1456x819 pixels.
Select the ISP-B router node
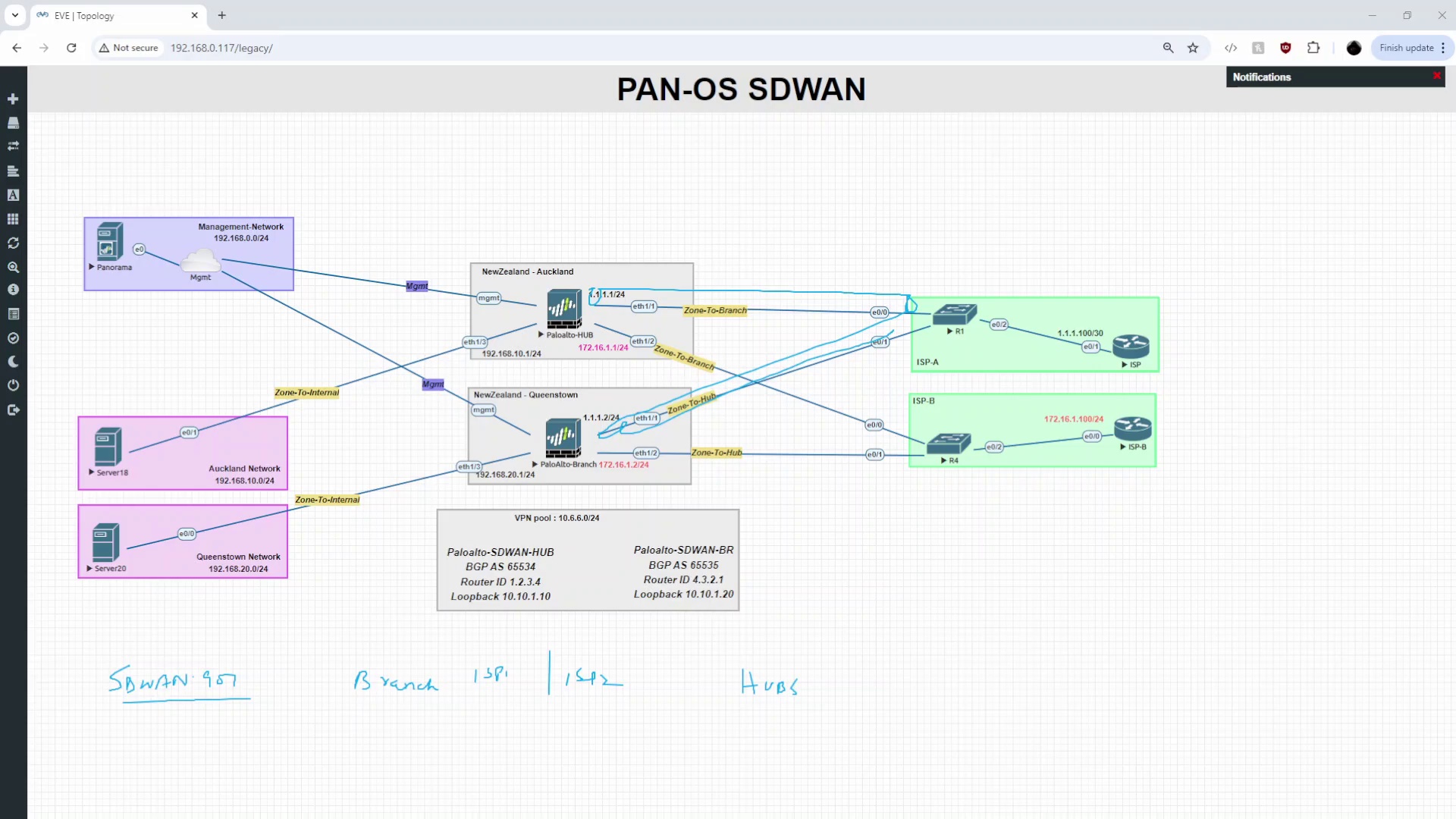pos(1132,429)
